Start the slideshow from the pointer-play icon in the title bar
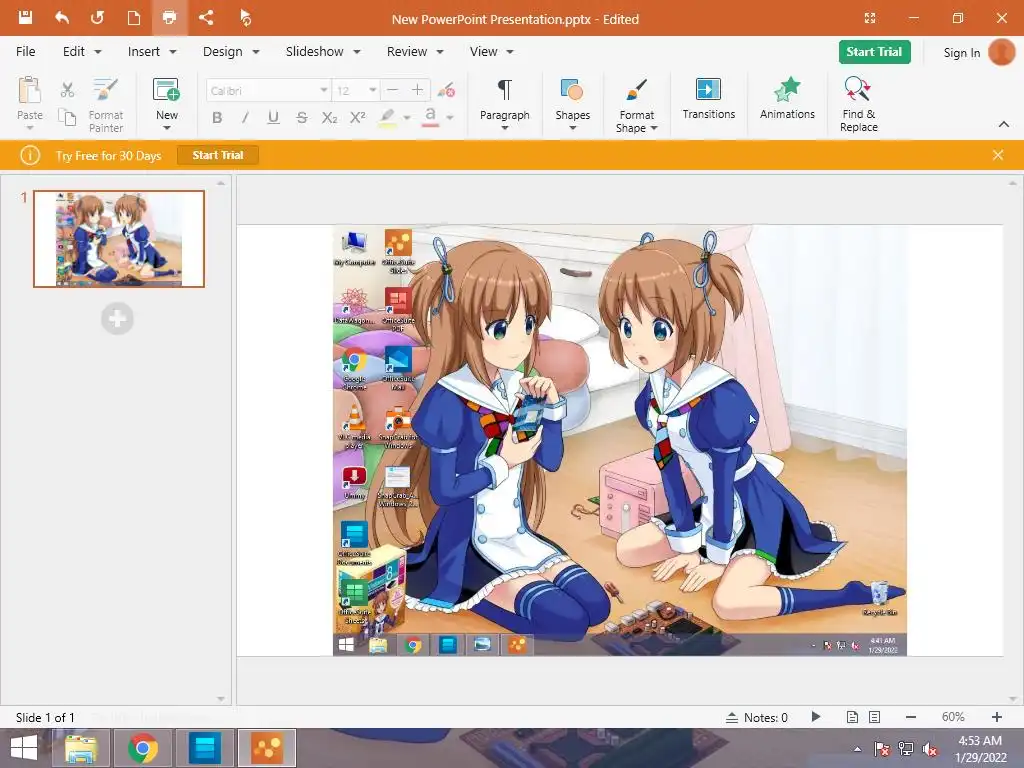 click(x=245, y=18)
